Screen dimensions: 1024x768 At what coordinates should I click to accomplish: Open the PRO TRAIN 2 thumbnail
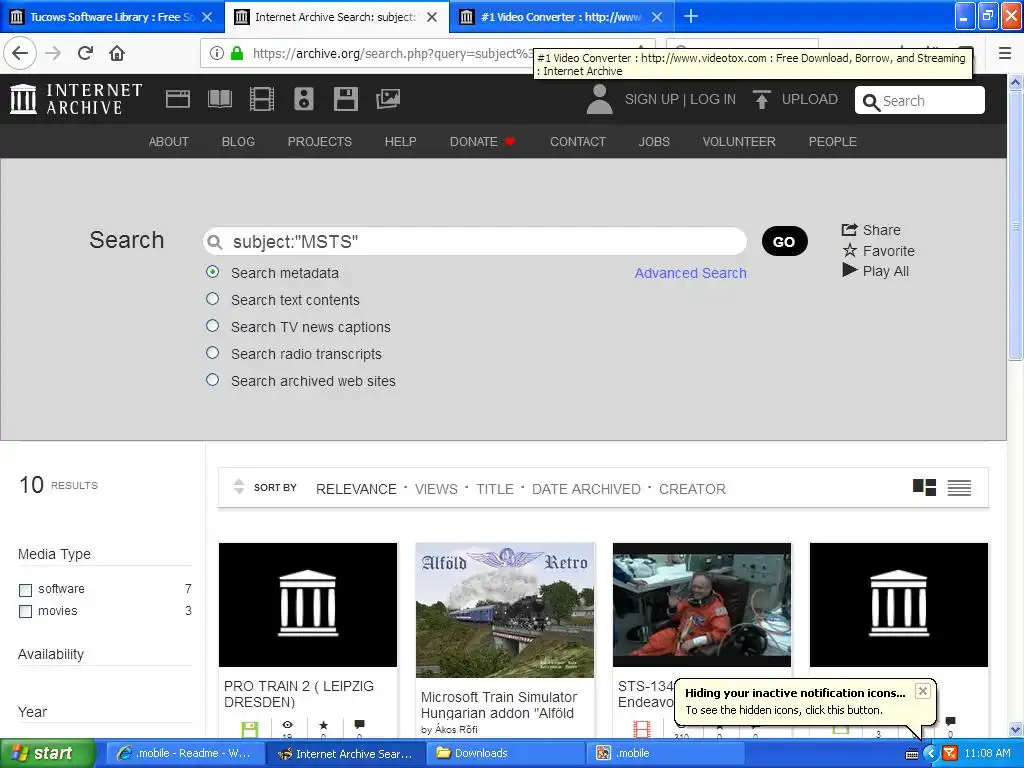pos(308,605)
